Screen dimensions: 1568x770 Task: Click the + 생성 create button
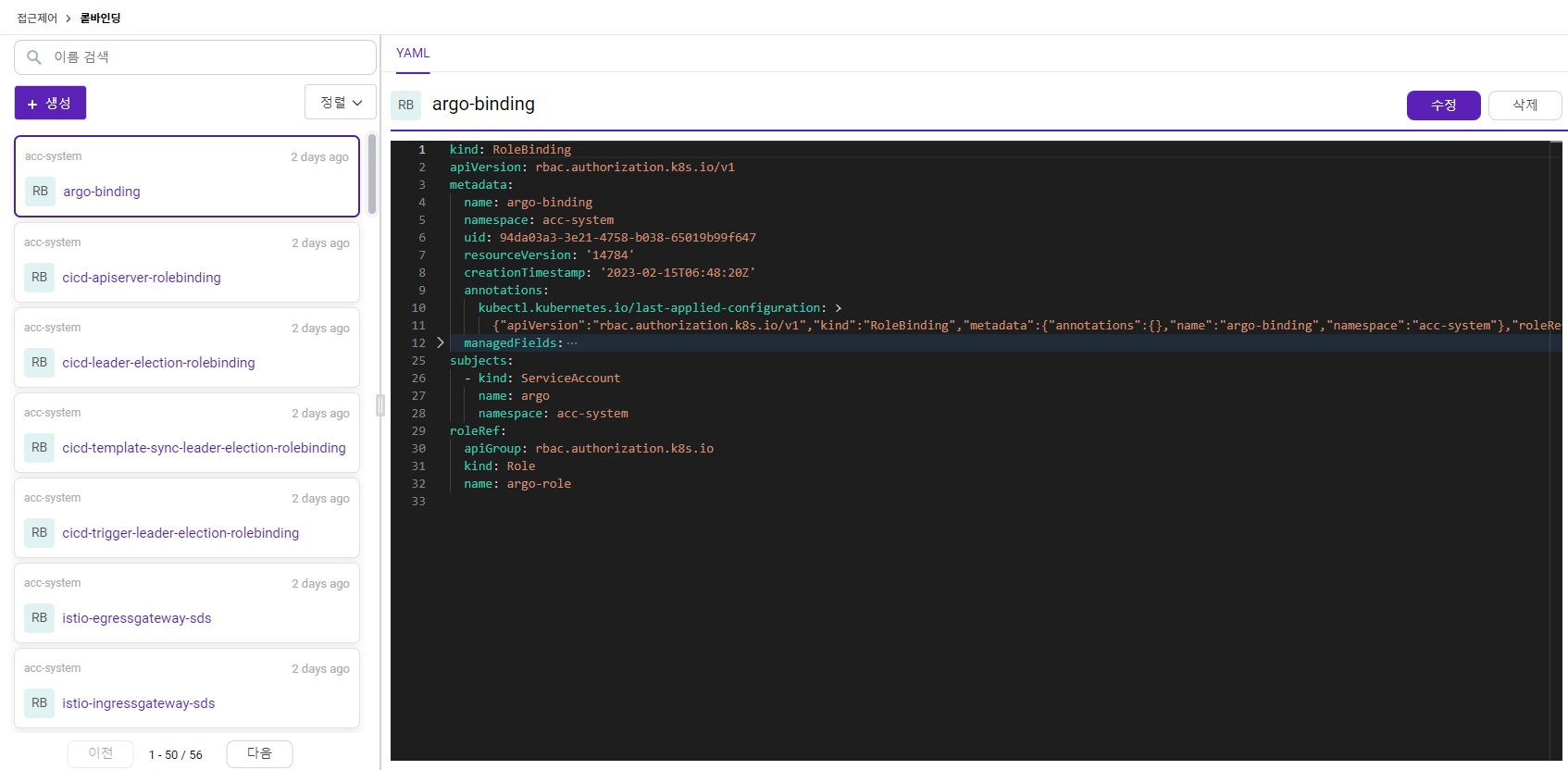point(50,103)
